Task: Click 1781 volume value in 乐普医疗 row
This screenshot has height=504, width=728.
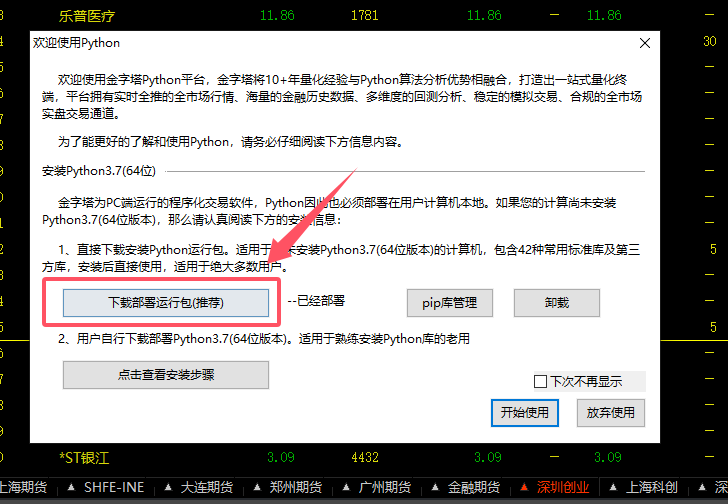Action: tap(364, 15)
